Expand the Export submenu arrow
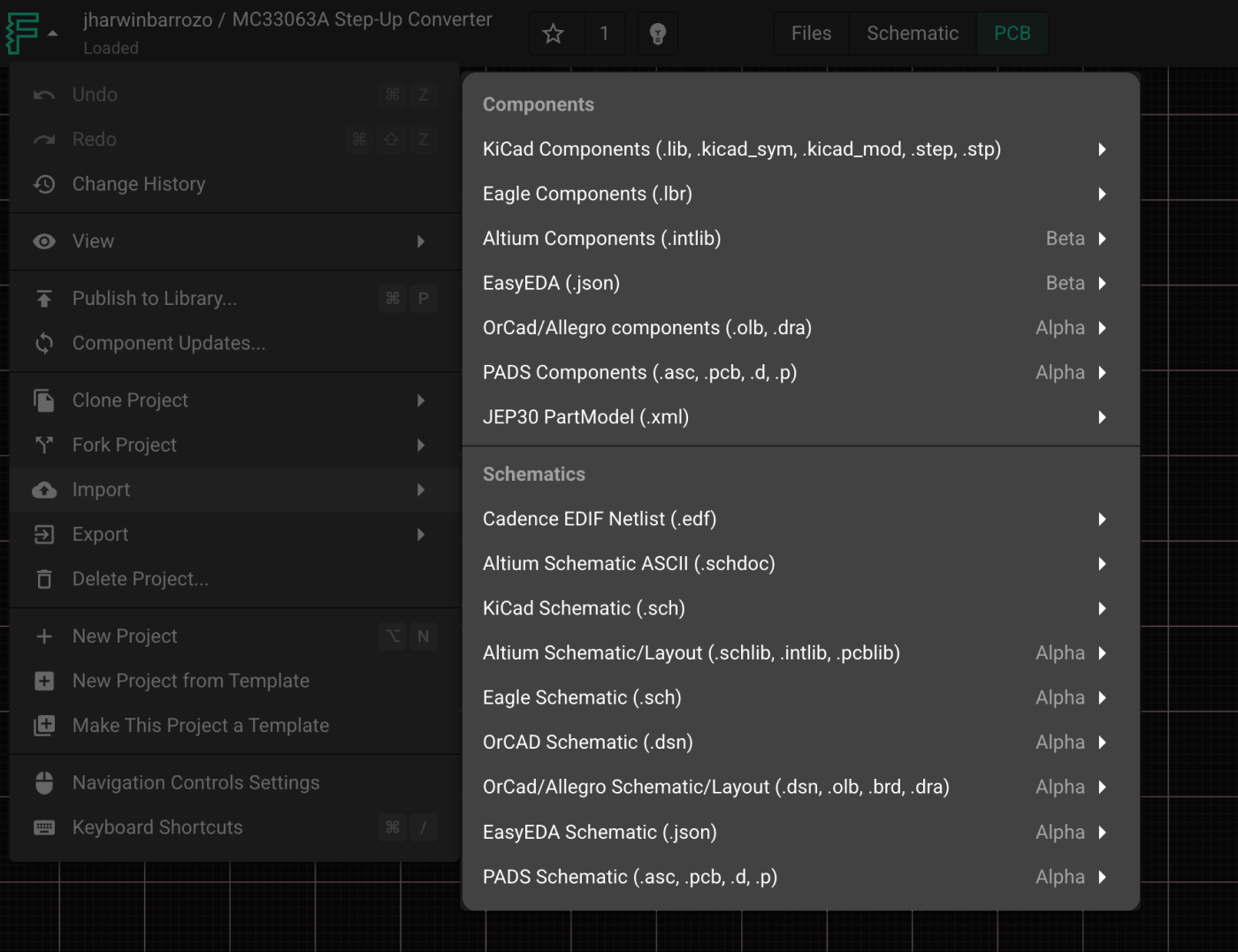The width and height of the screenshot is (1238, 952). click(421, 534)
